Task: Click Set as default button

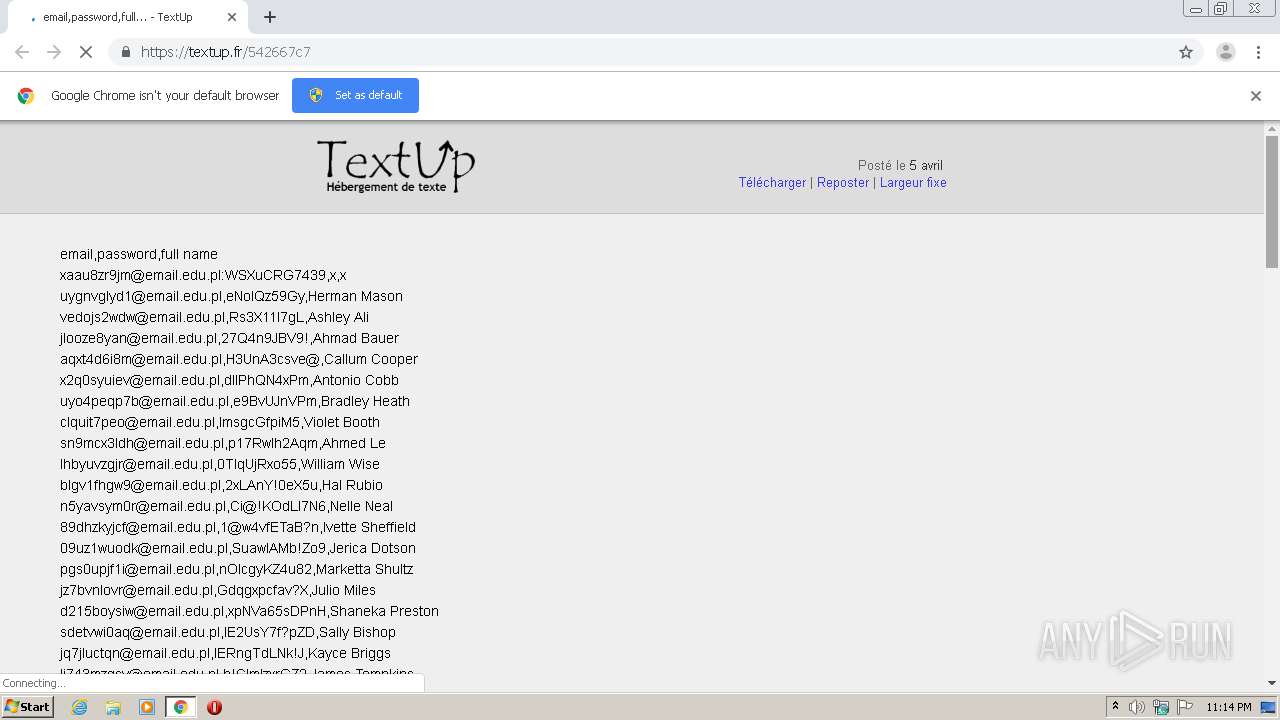Action: point(355,95)
